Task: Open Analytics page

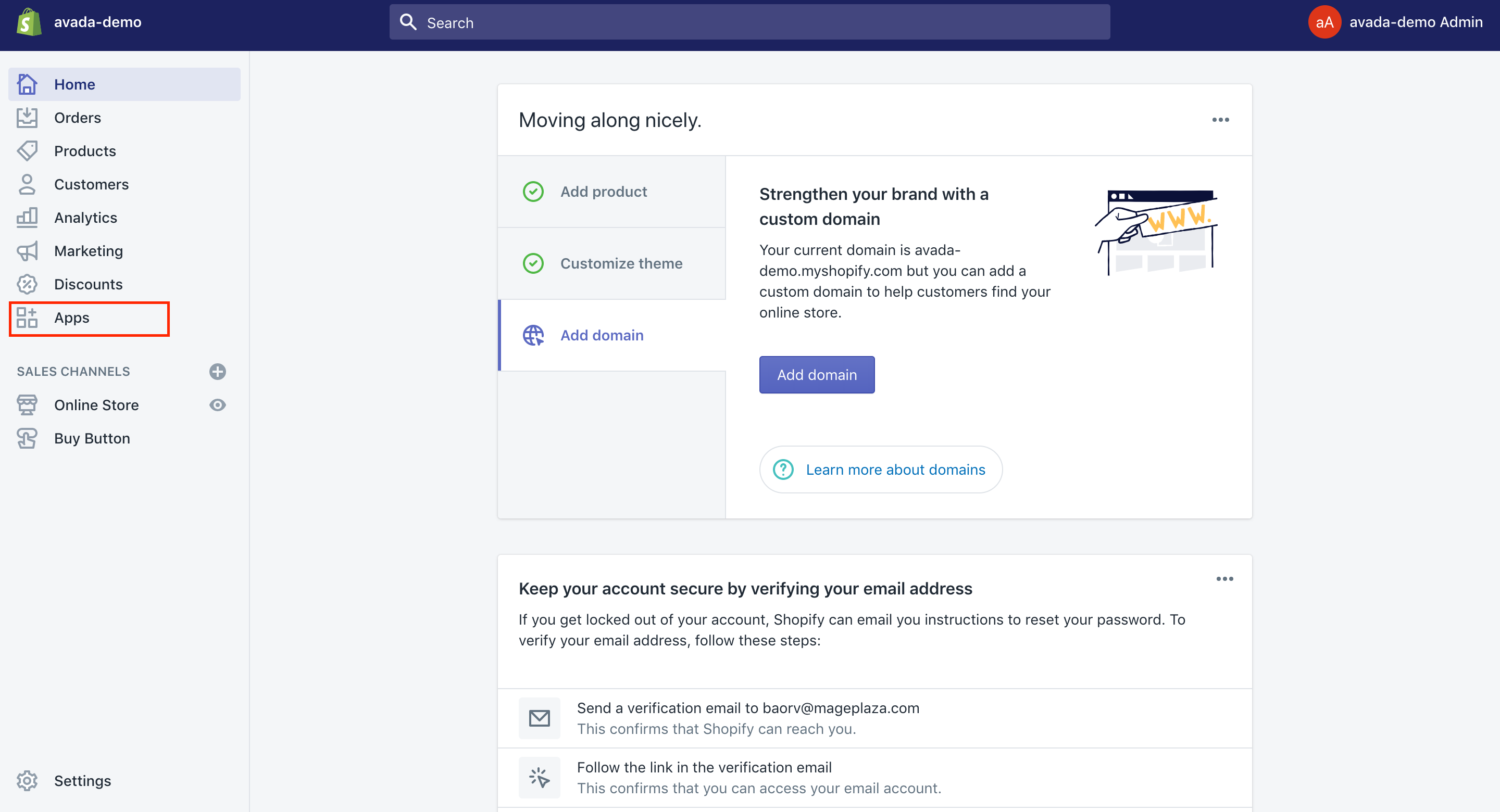Action: [x=124, y=217]
